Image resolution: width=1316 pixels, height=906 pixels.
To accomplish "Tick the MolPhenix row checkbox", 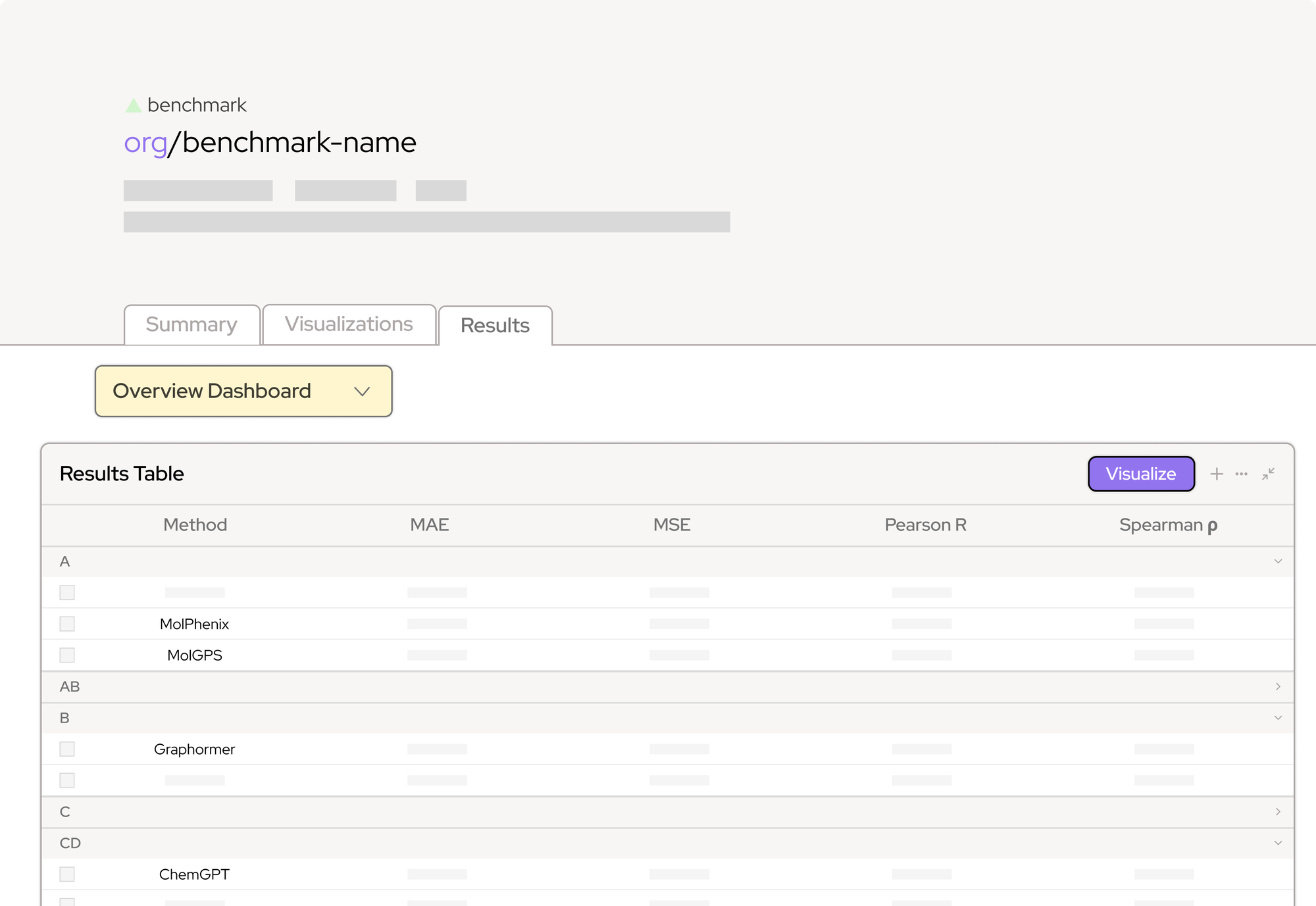I will tap(67, 624).
